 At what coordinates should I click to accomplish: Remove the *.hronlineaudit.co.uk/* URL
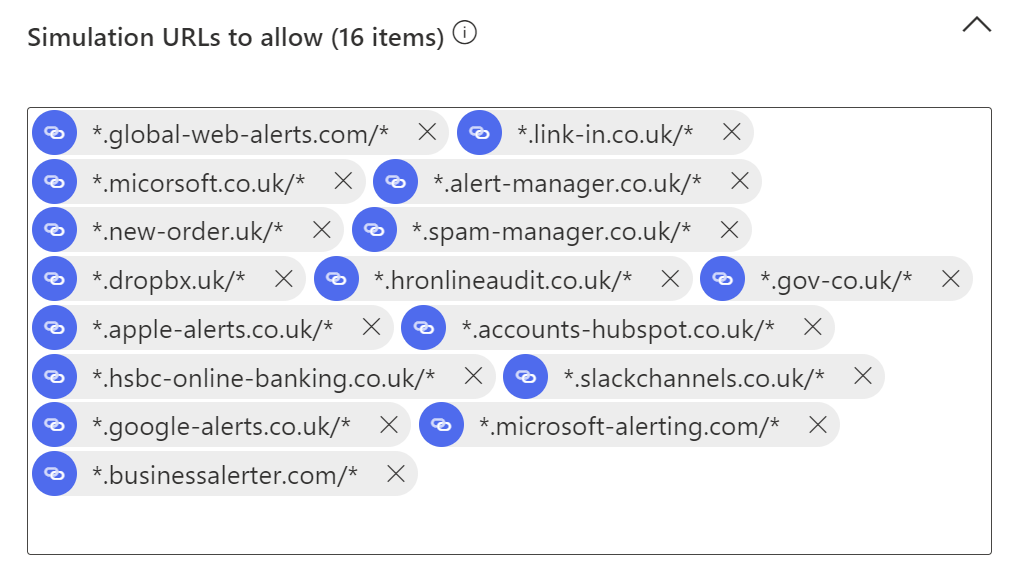coord(670,279)
